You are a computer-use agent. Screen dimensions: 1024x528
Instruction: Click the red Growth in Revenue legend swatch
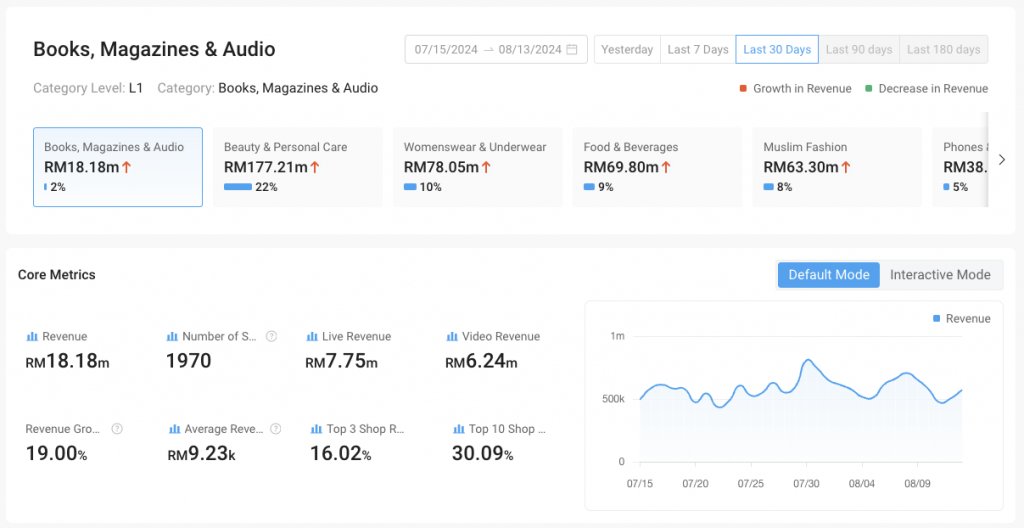pyautogui.click(x=743, y=89)
